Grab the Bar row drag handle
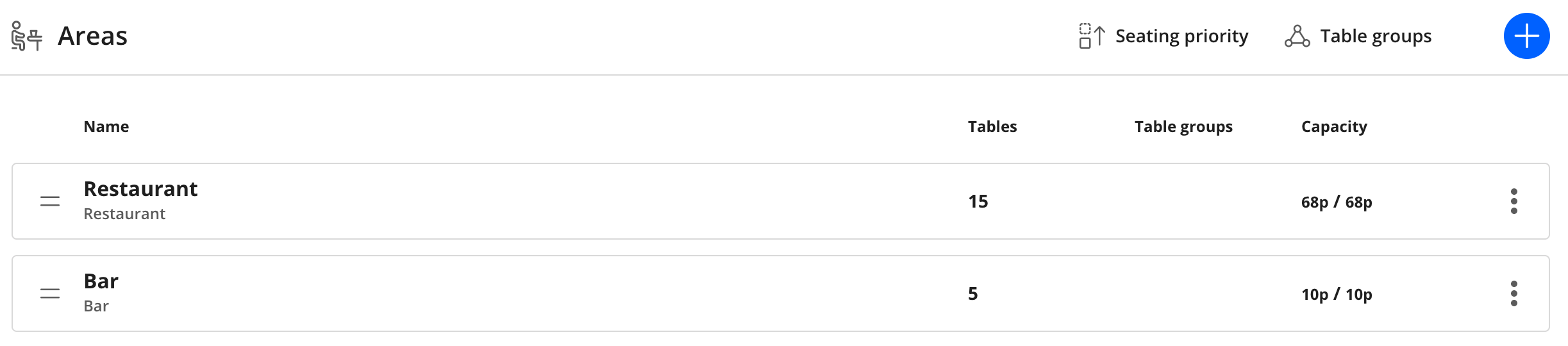The width and height of the screenshot is (1568, 346). click(50, 293)
